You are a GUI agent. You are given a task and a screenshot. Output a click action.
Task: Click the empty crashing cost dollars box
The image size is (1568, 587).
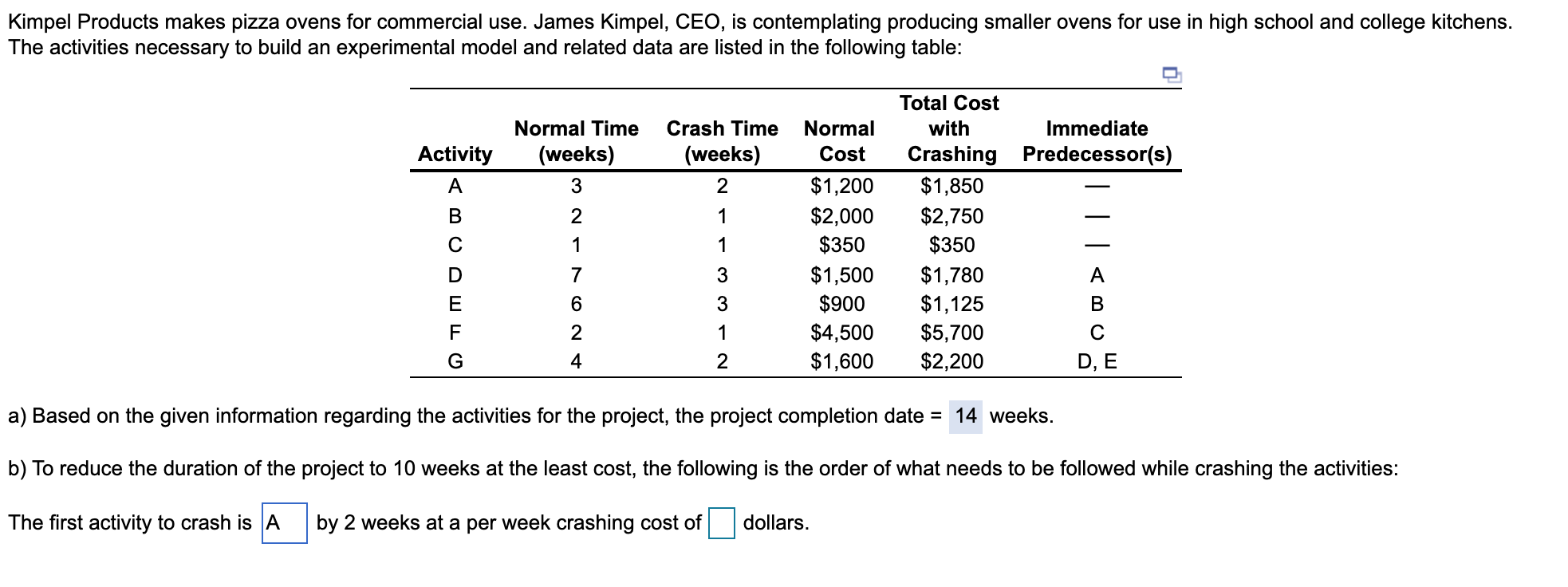point(720,524)
